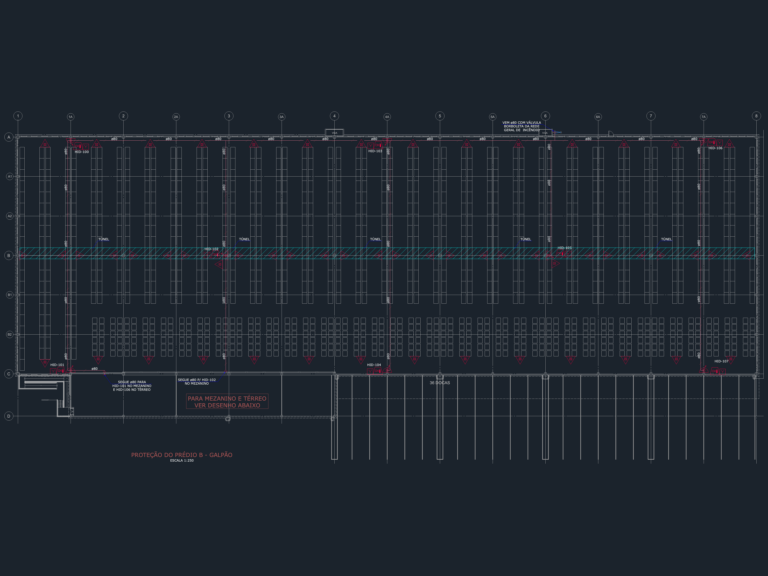Click the HID-100 hydrant label

point(82,152)
